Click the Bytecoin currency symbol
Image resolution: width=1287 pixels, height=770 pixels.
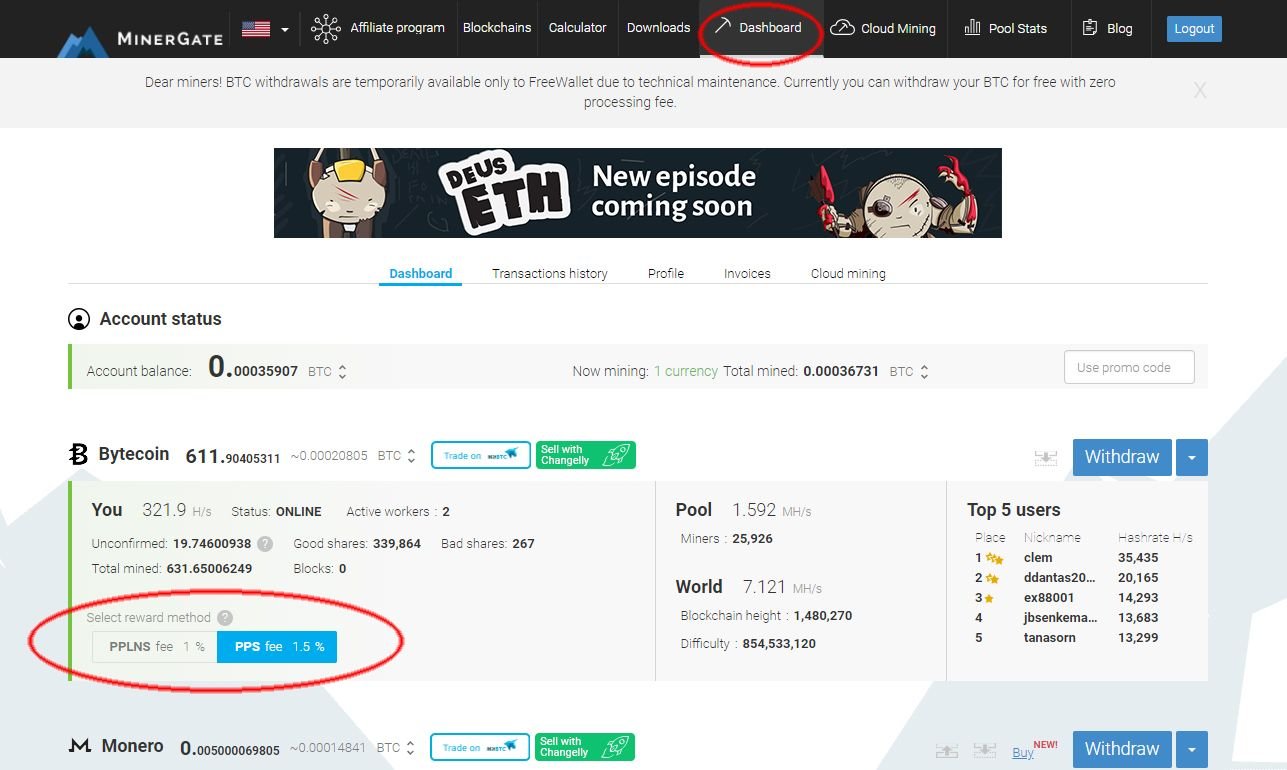click(x=78, y=454)
